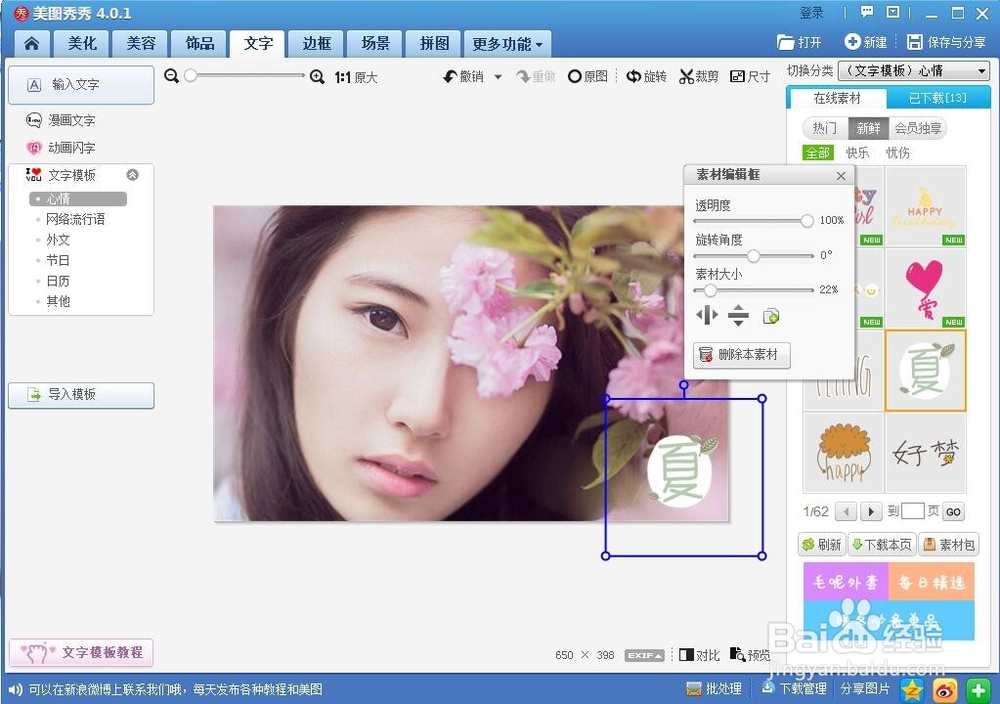Choose the pink heart 爱 template thumbnail
Screen dimensions: 1000x704
point(925,288)
